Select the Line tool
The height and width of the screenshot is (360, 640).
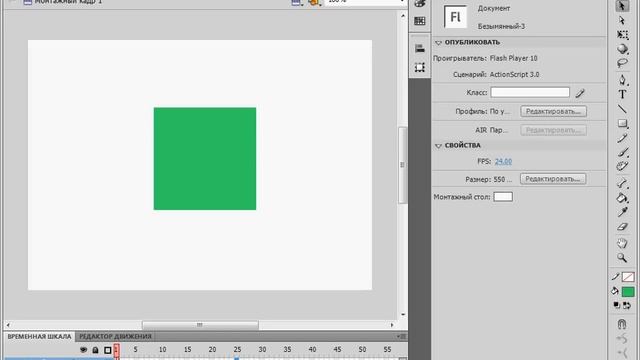pyautogui.click(x=622, y=109)
